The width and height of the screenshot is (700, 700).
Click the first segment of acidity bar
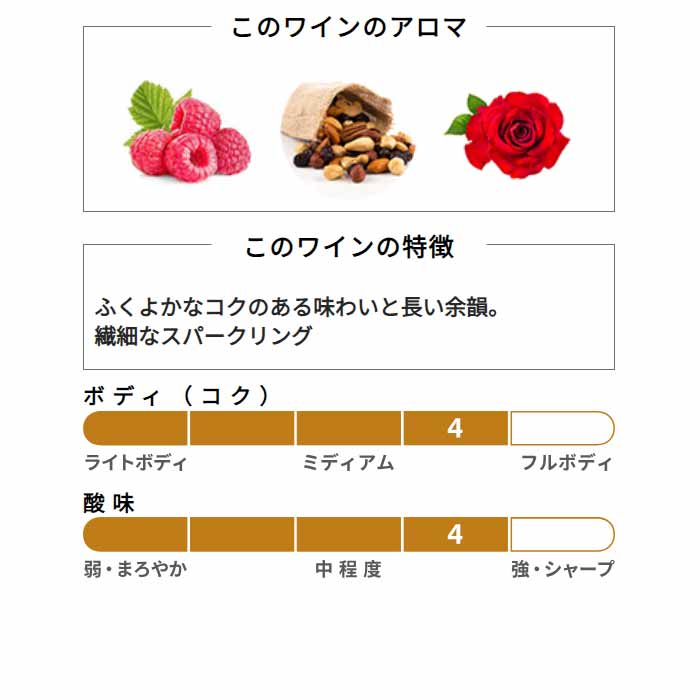click(135, 534)
